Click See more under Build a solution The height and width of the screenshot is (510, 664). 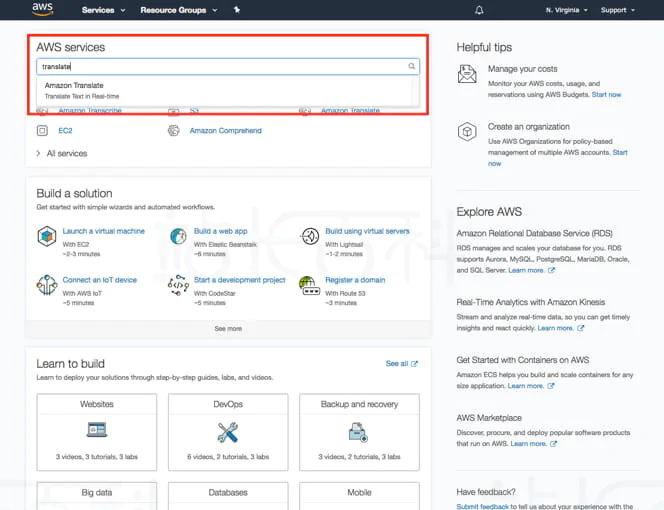[228, 328]
